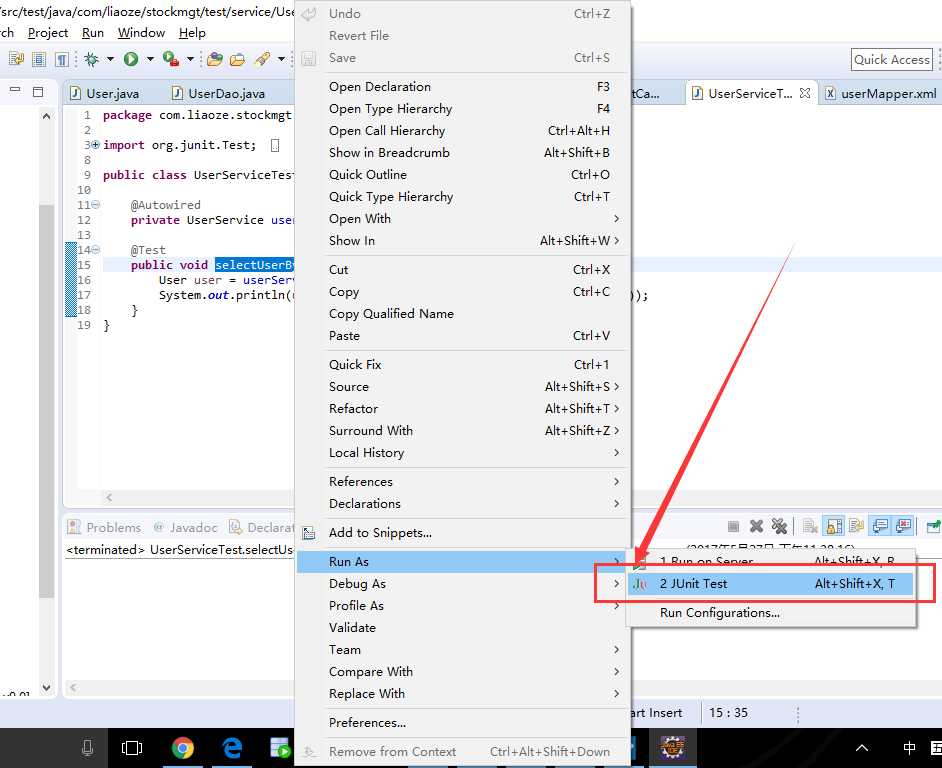Switch to the UserDao.java editor tab
This screenshot has width=942, height=768.
226,94
